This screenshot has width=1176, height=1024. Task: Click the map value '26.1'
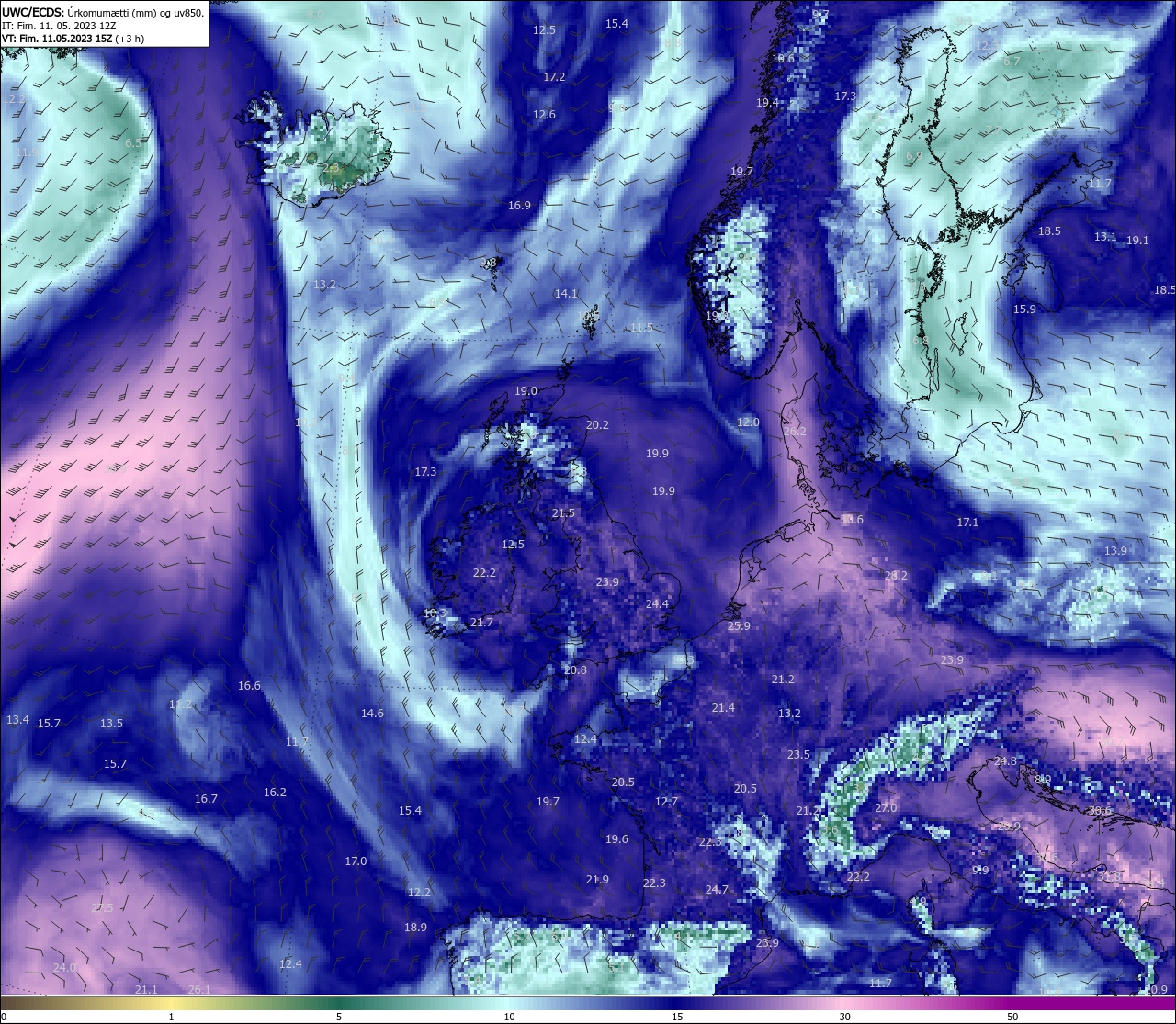coord(199,990)
